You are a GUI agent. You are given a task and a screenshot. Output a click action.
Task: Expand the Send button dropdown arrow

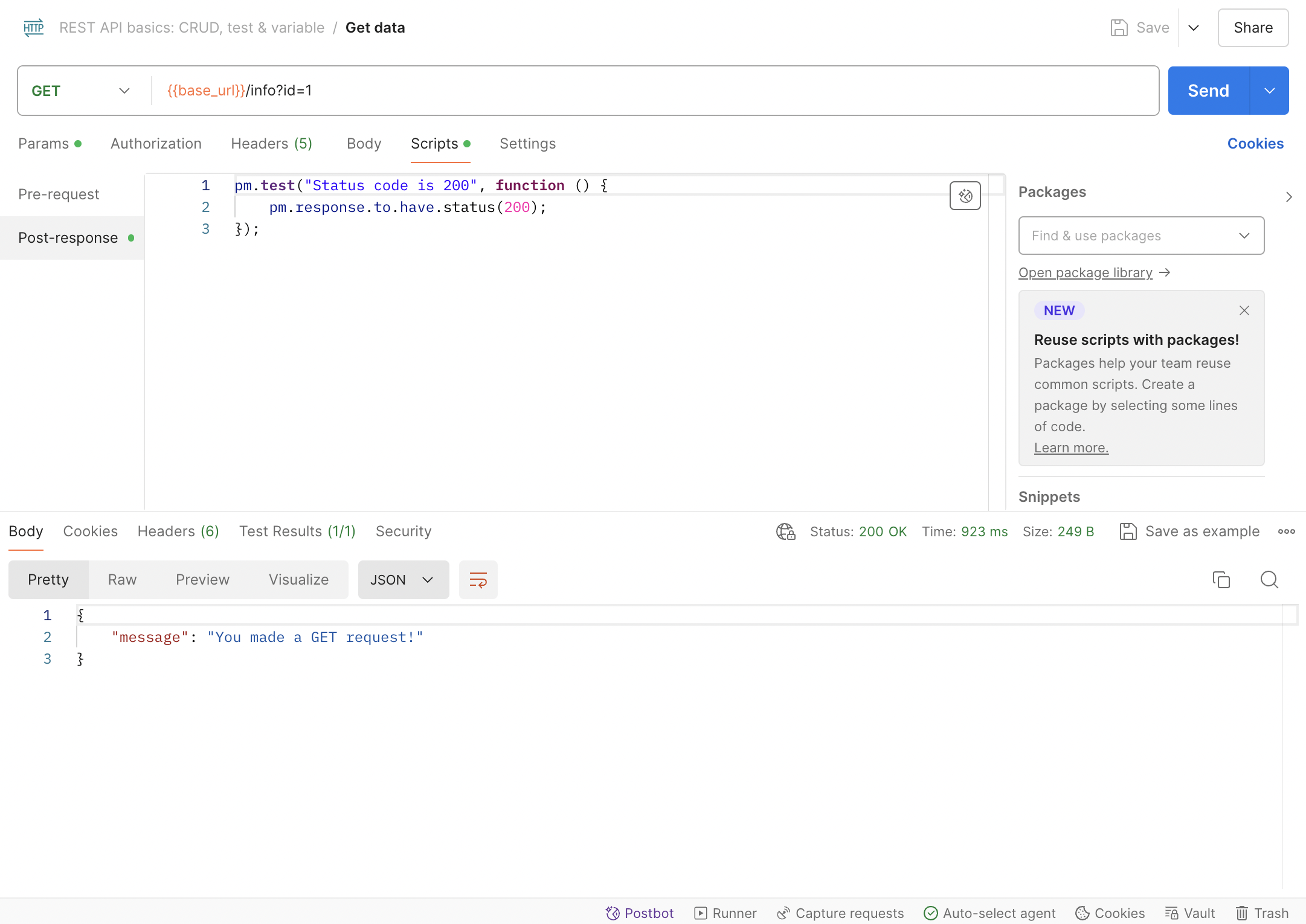tap(1269, 91)
